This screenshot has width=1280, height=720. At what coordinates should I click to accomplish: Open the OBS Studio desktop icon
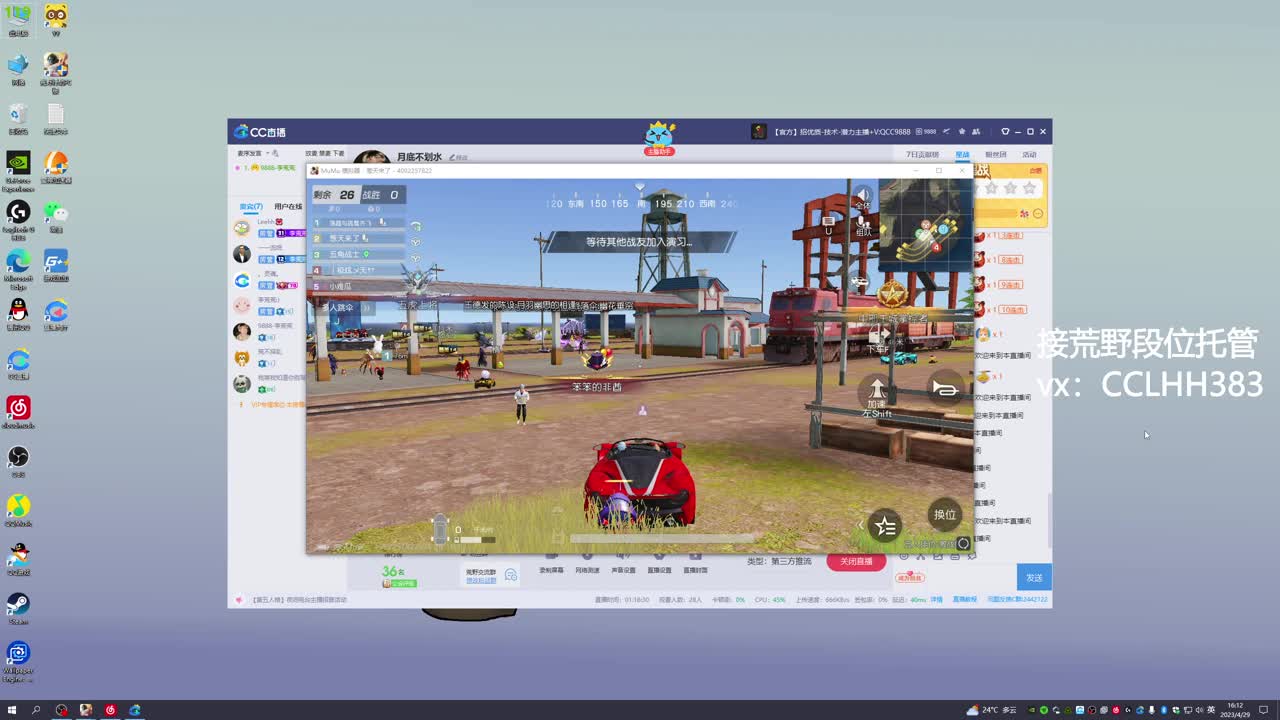[x=18, y=461]
